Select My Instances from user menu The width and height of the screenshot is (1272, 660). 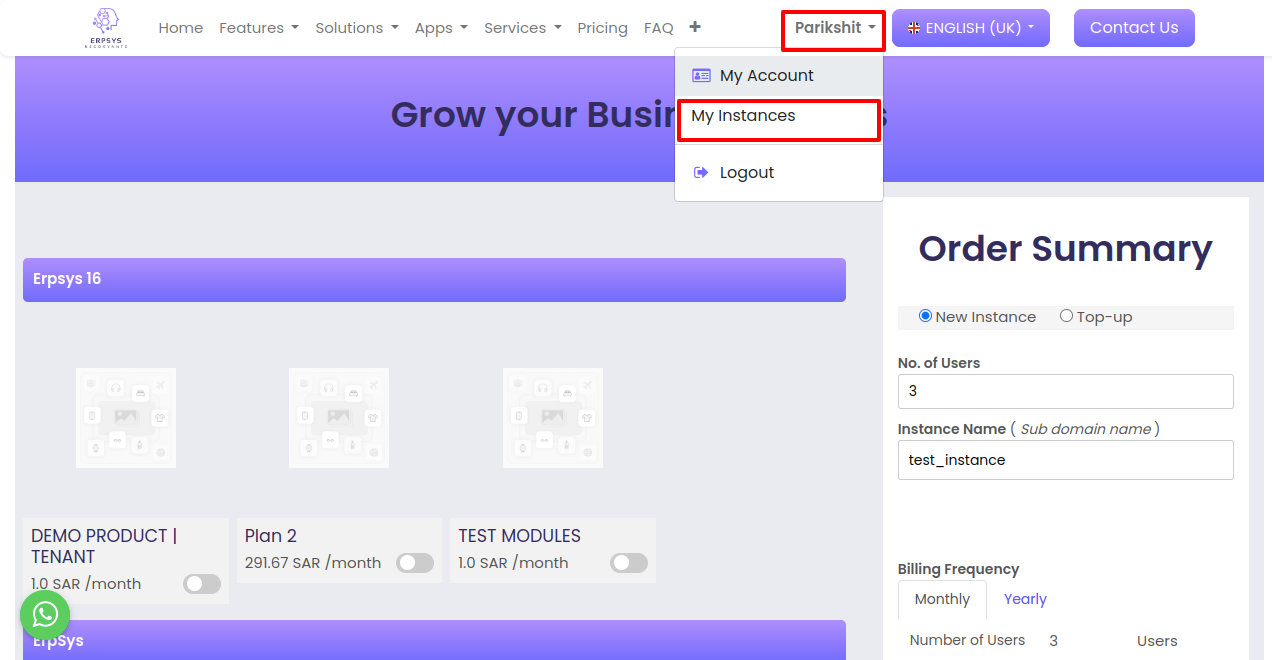click(743, 116)
